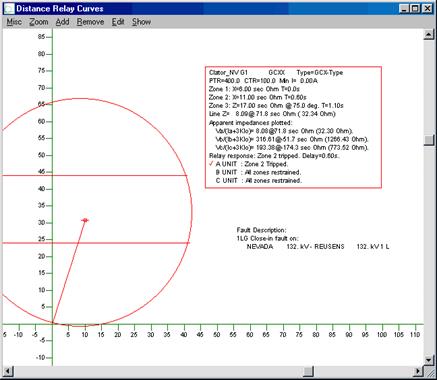Click the vertical scrollbar down arrow

(x=429, y=360)
